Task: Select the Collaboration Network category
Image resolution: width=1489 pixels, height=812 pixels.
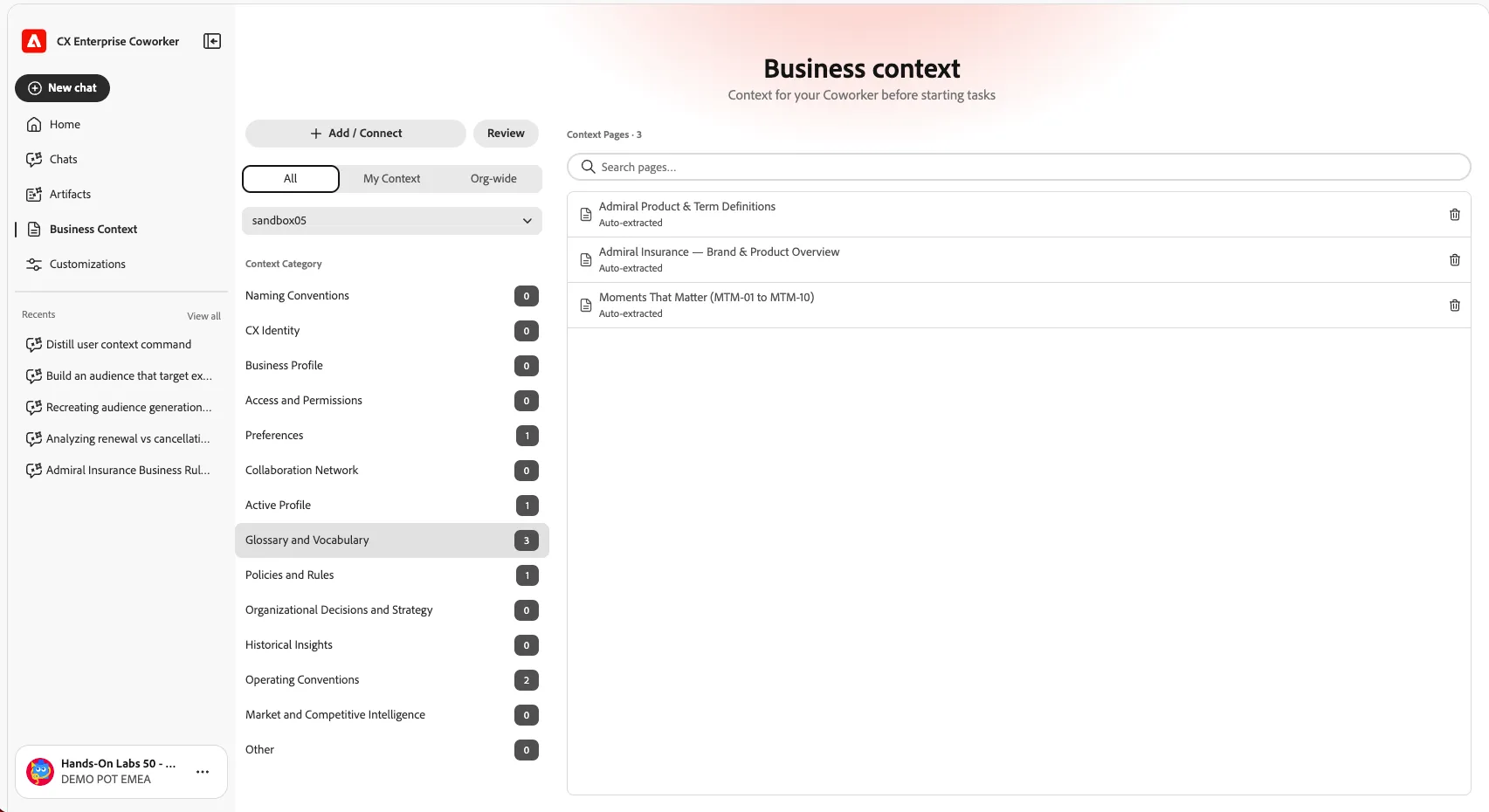Action: coord(392,471)
